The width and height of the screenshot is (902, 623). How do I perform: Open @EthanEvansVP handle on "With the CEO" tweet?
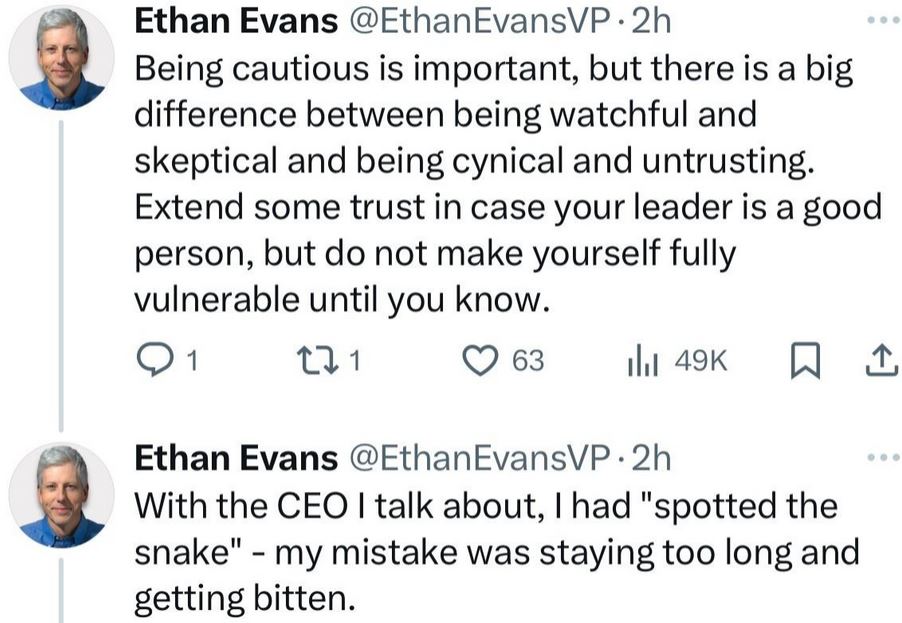coord(477,458)
